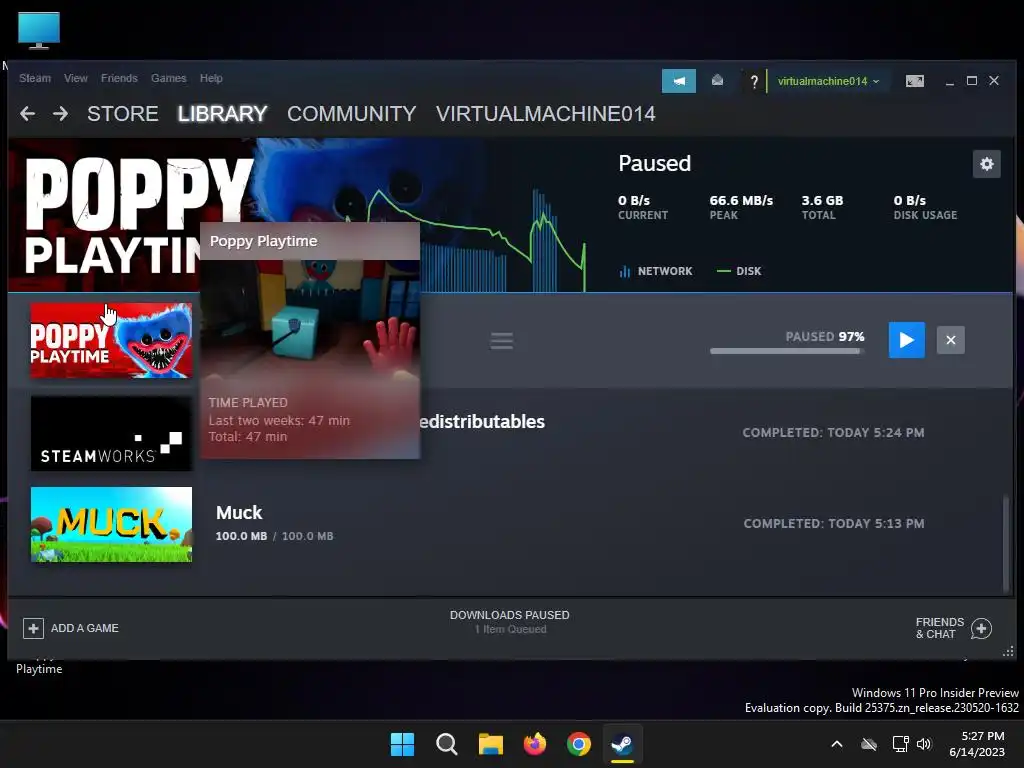Image resolution: width=1024 pixels, height=768 pixels.
Task: Open Windows taskbar search
Action: pyautogui.click(x=447, y=744)
